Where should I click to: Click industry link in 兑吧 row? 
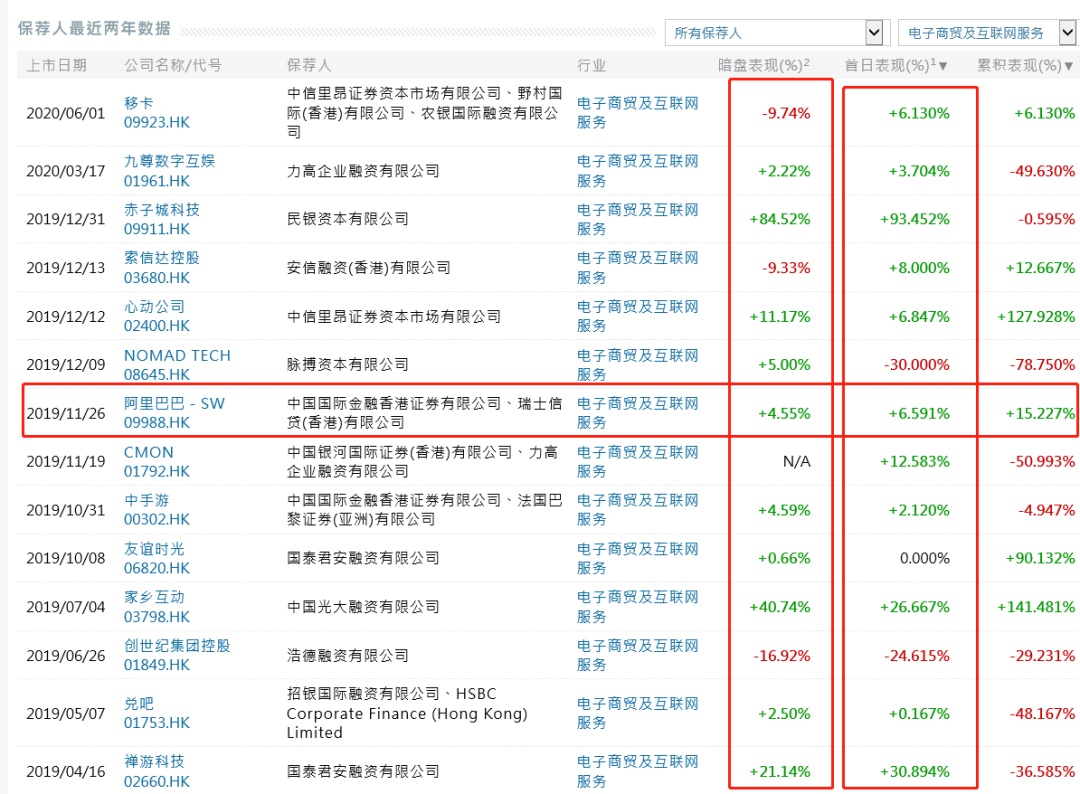coord(638,713)
